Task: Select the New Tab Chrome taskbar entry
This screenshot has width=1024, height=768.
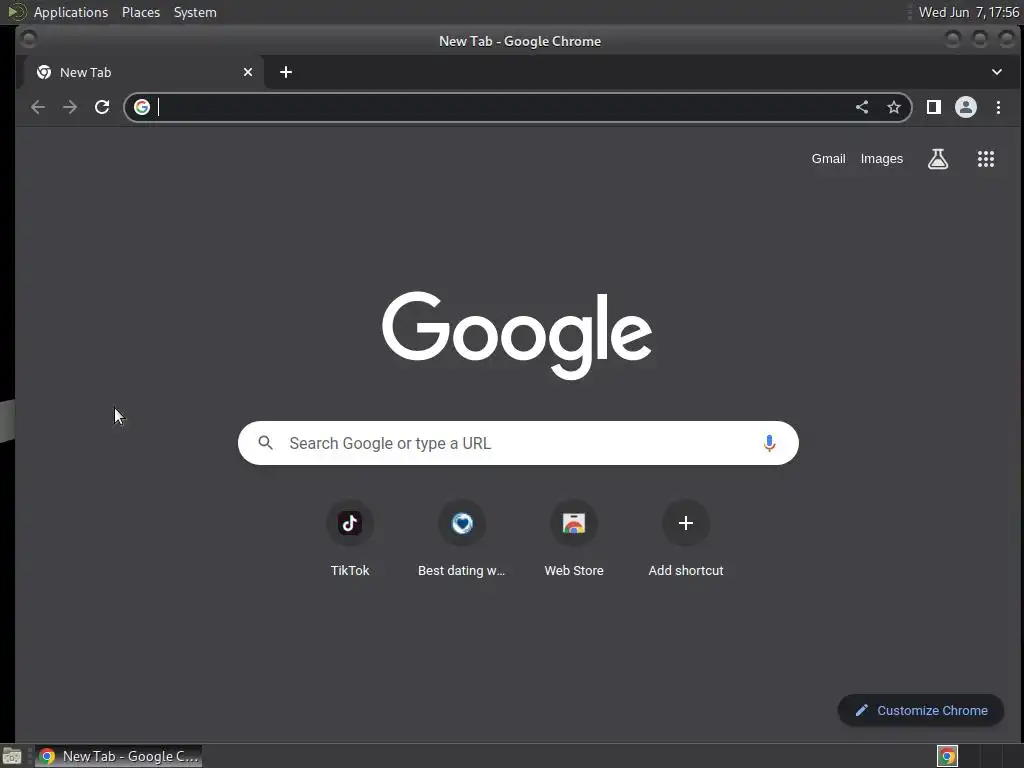Action: 118,756
